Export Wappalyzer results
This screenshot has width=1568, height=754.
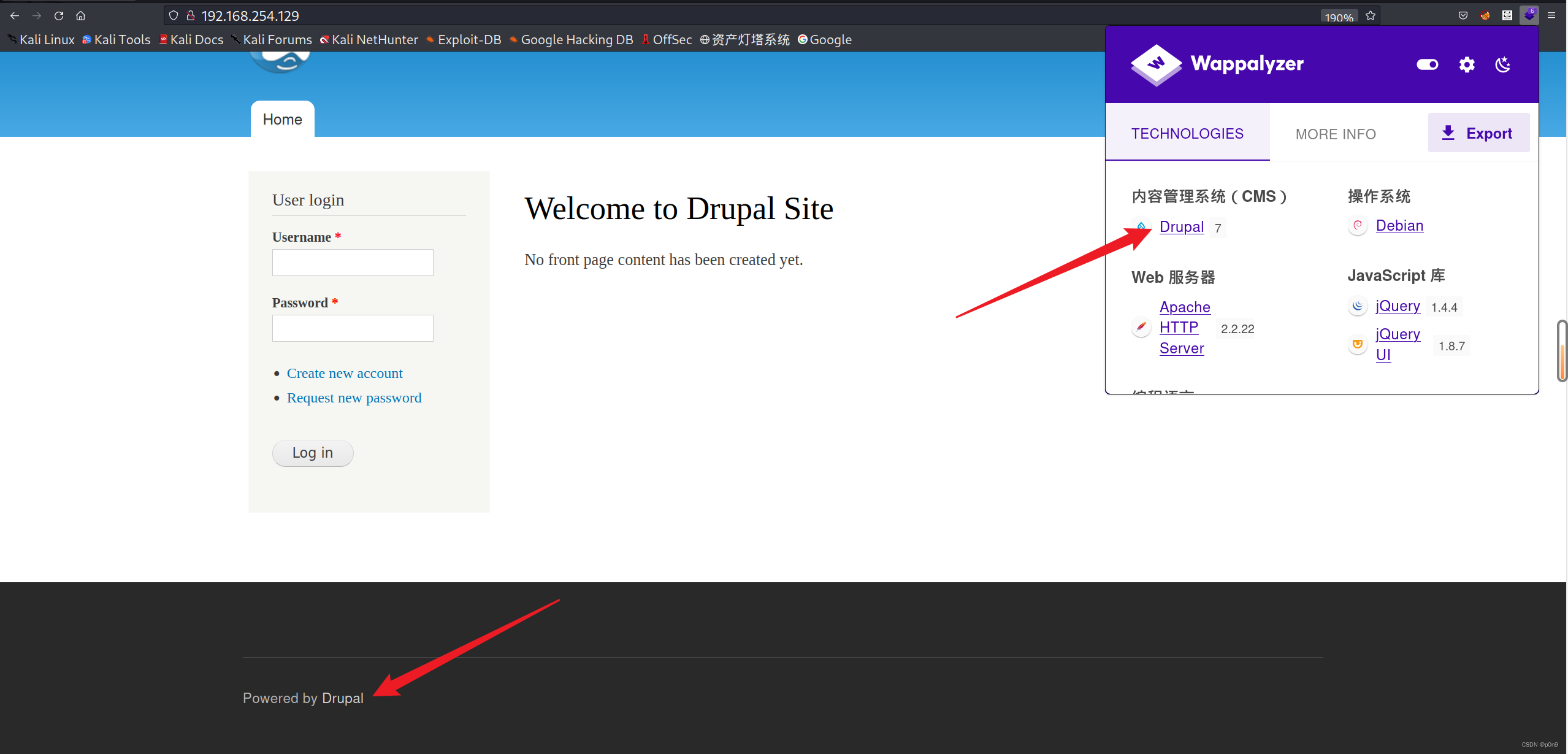(1478, 133)
